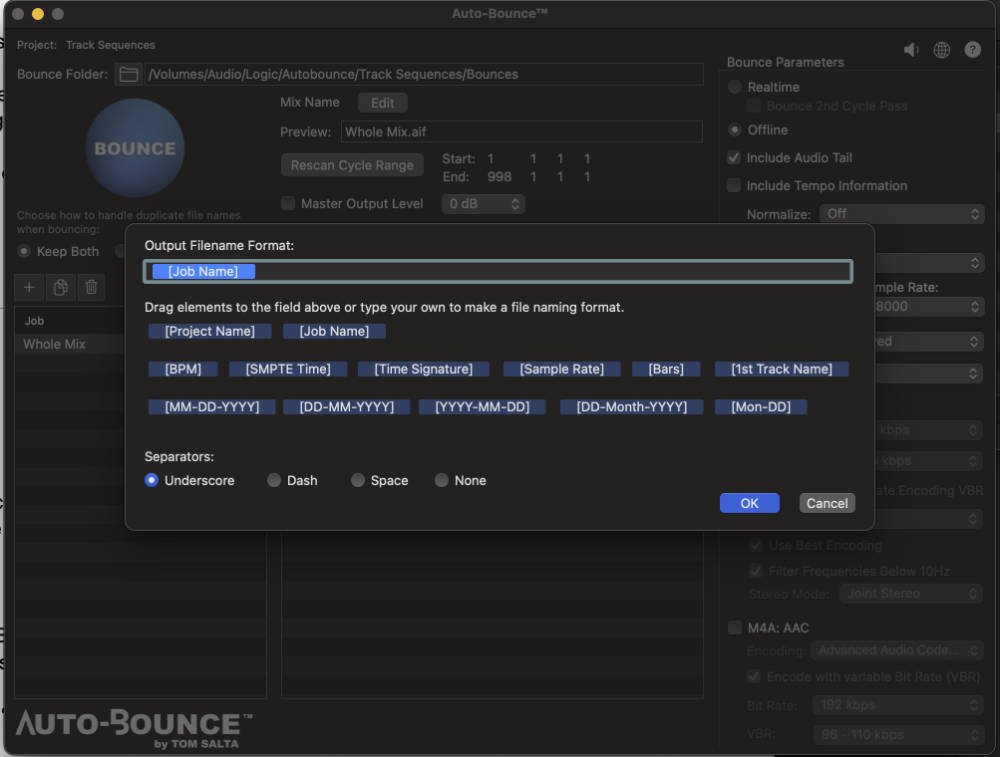This screenshot has height=757, width=1000.
Task: Click the [BPM] element token
Action: (x=183, y=369)
